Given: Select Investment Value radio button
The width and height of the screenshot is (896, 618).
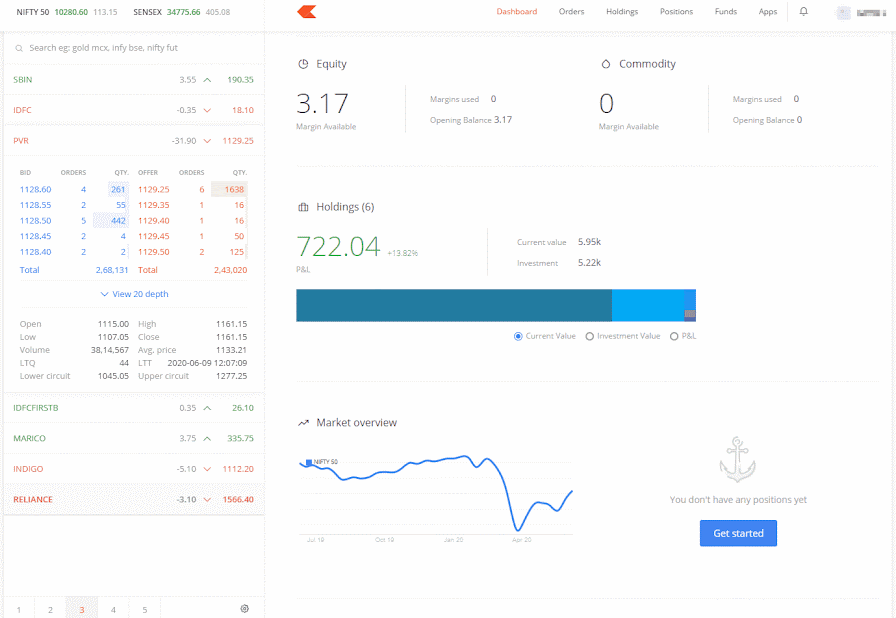Looking at the screenshot, I should (x=590, y=336).
